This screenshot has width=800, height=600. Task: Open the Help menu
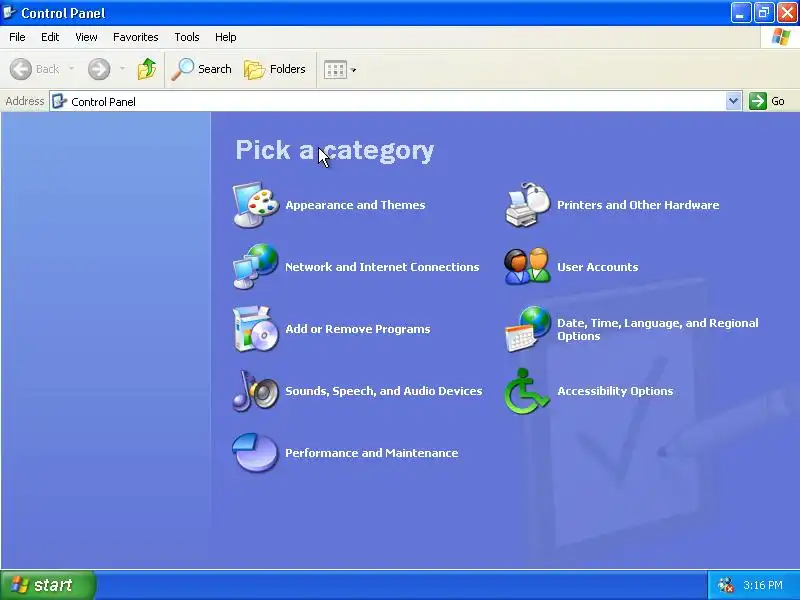point(226,37)
